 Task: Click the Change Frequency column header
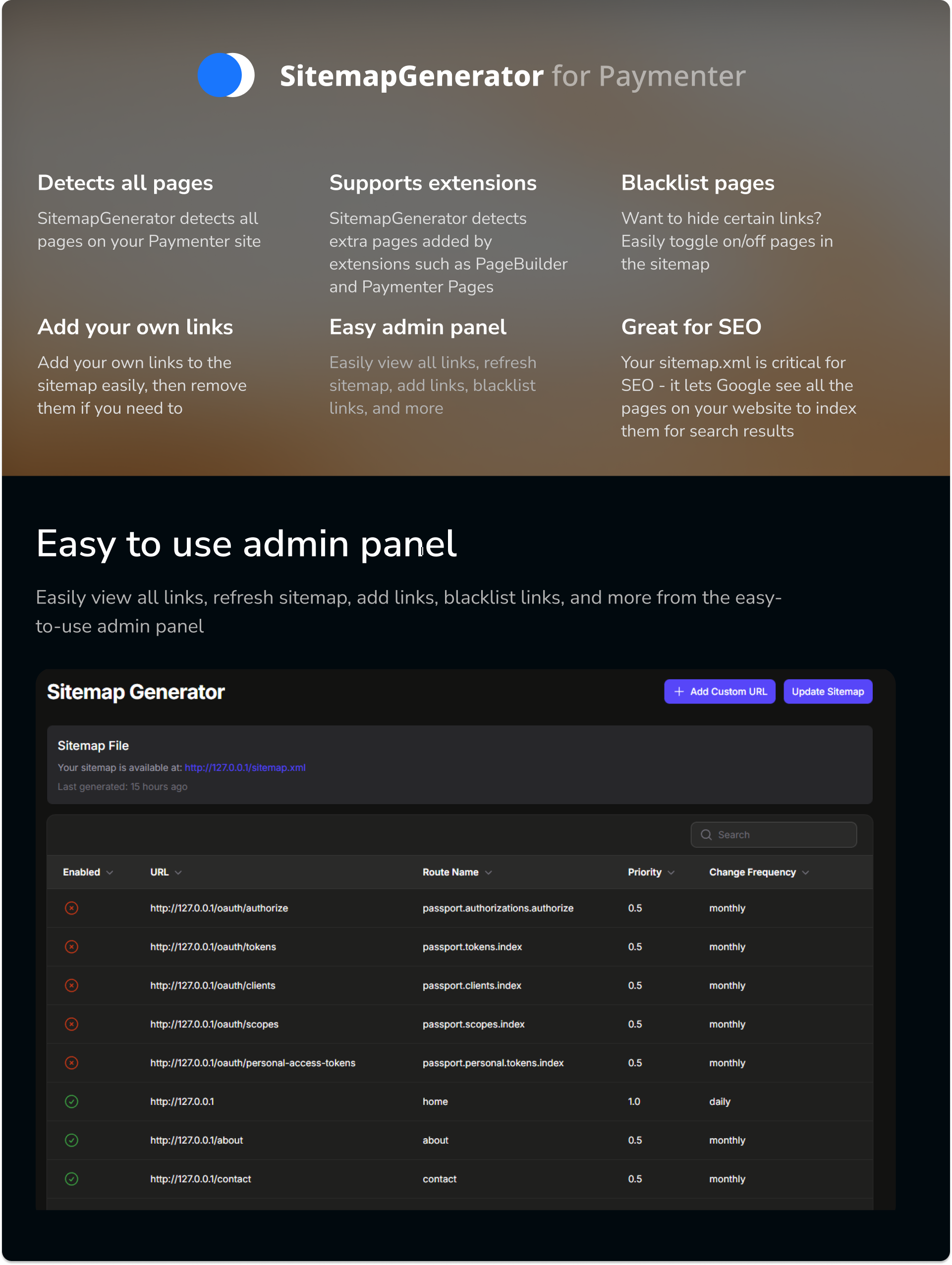tap(752, 872)
